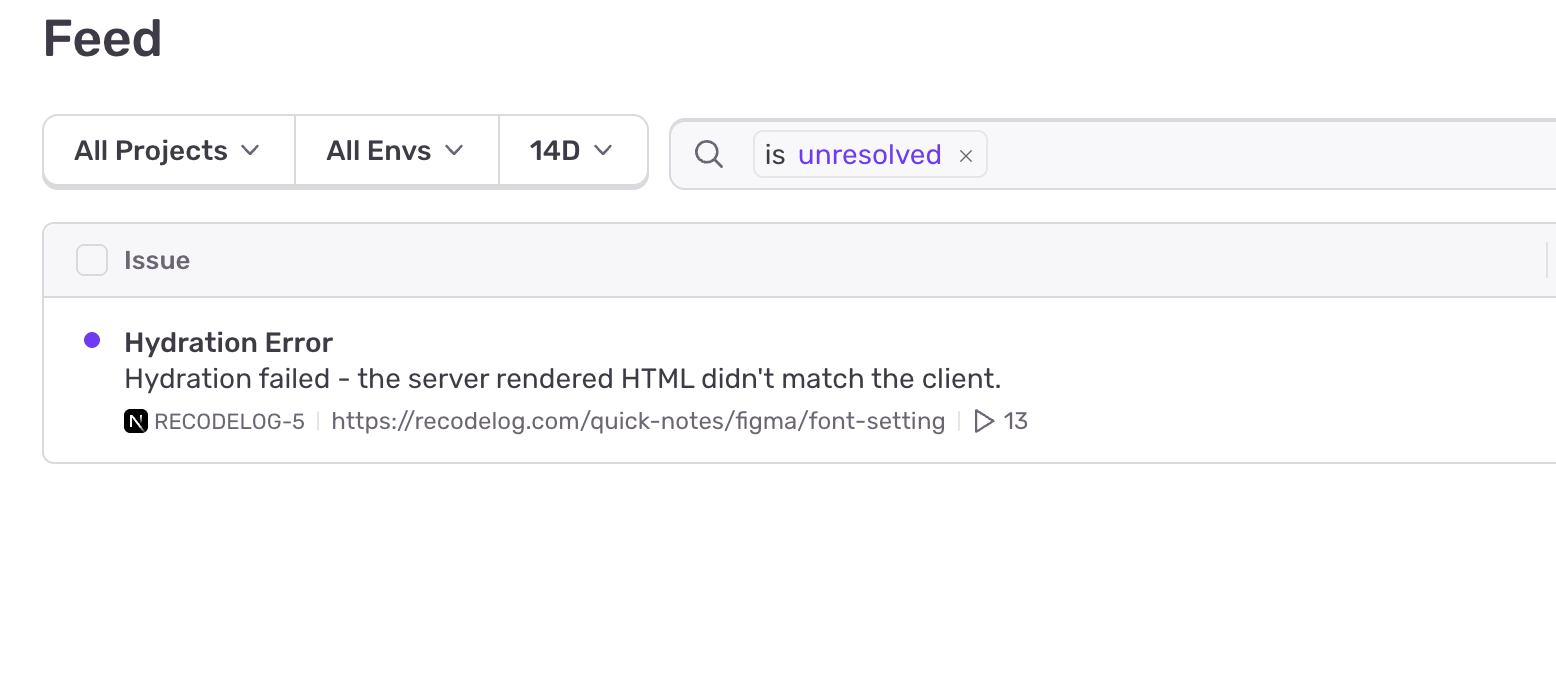Click the replay play triangle icon

click(984, 421)
